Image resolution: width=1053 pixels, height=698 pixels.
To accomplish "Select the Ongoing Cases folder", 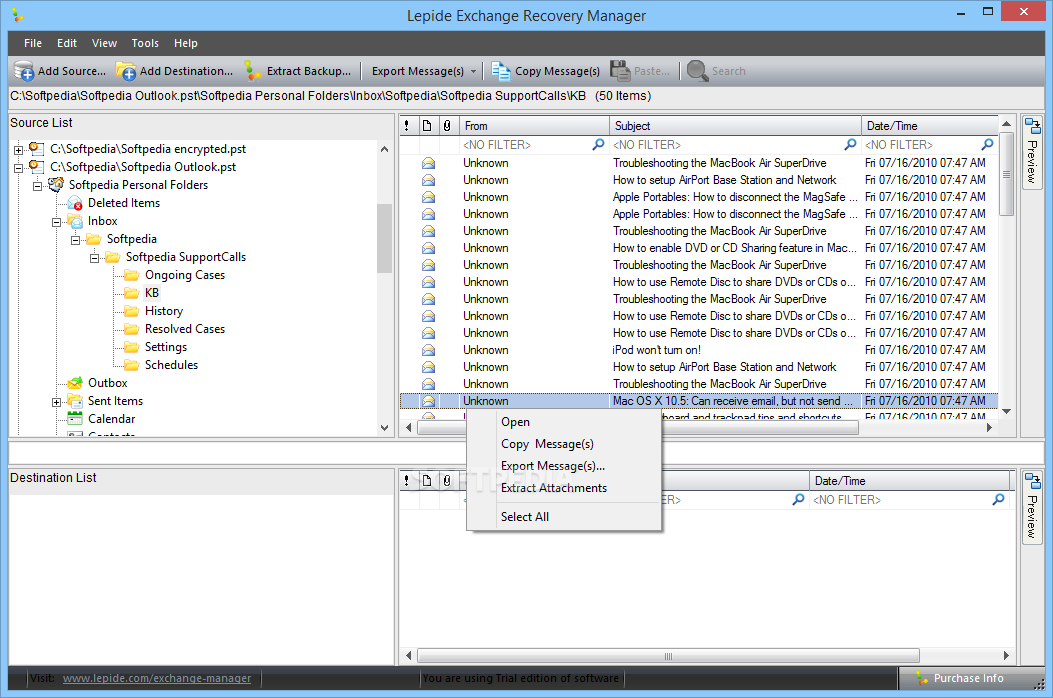I will click(185, 275).
